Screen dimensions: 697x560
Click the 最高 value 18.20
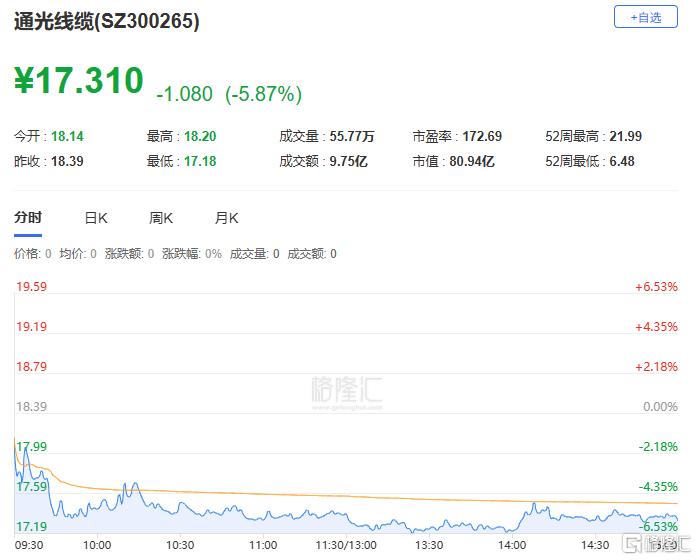click(200, 136)
